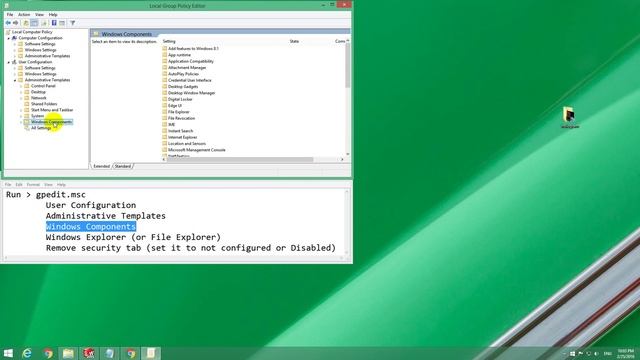Open the Format menu in Notepad
Image resolution: width=640 pixels, height=360 pixels.
pyautogui.click(x=33, y=185)
